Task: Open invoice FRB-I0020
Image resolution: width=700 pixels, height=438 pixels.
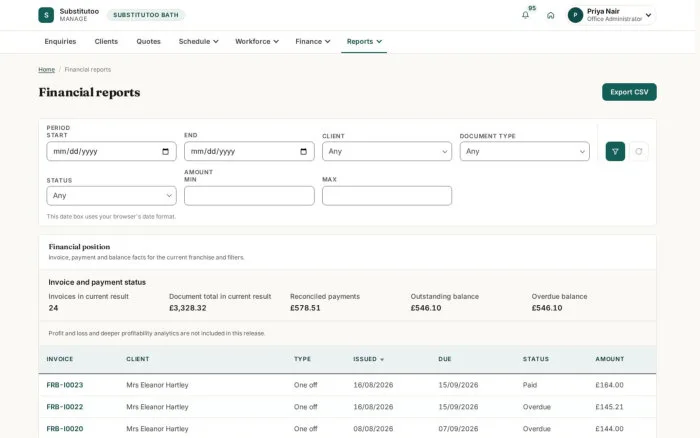Action: 65,429
